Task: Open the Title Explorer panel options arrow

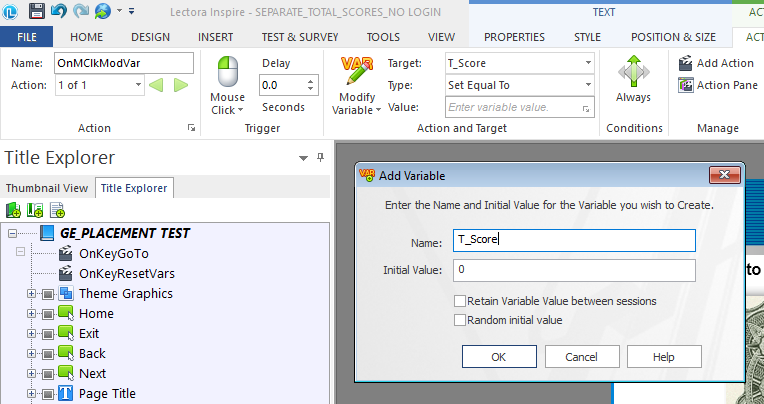Action: pos(303,158)
